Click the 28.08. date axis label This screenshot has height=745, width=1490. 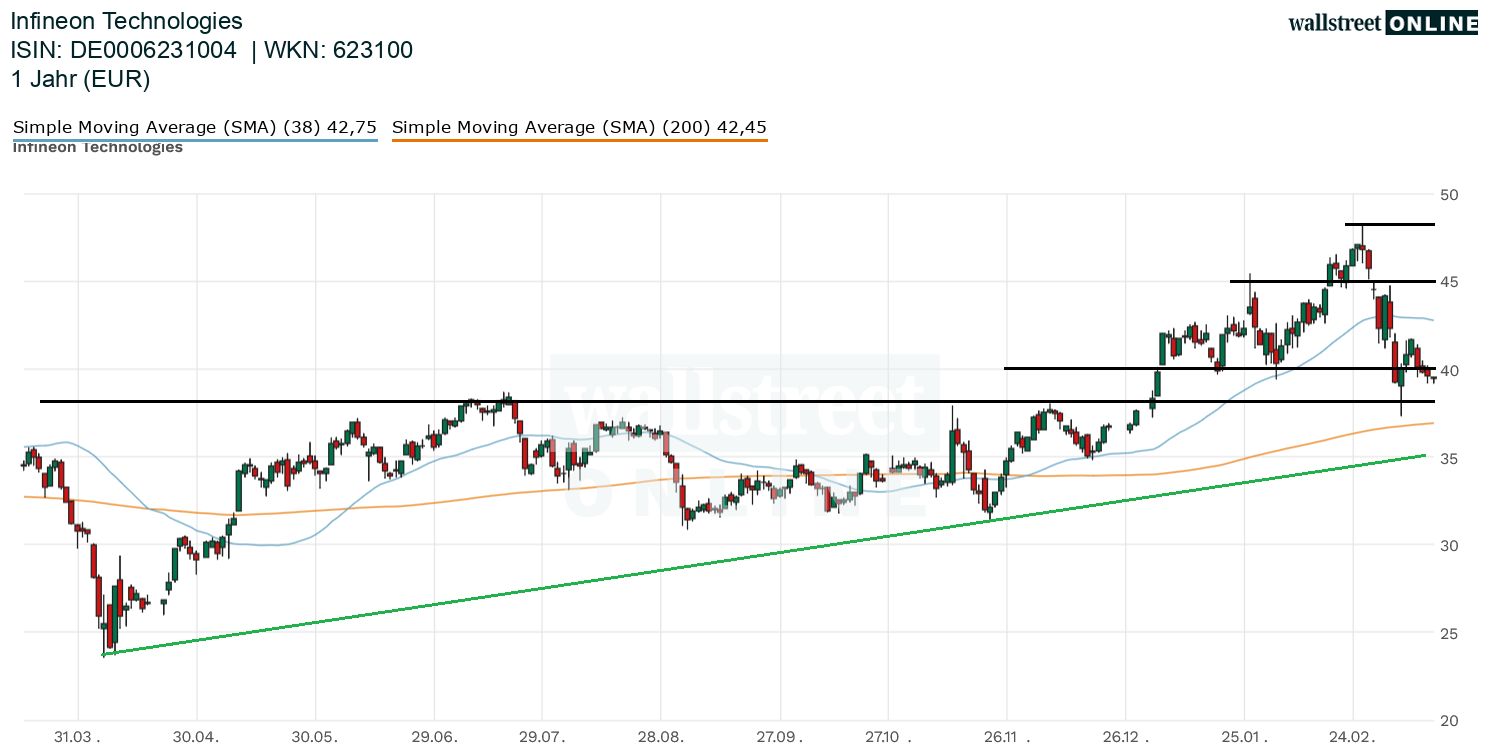660,736
